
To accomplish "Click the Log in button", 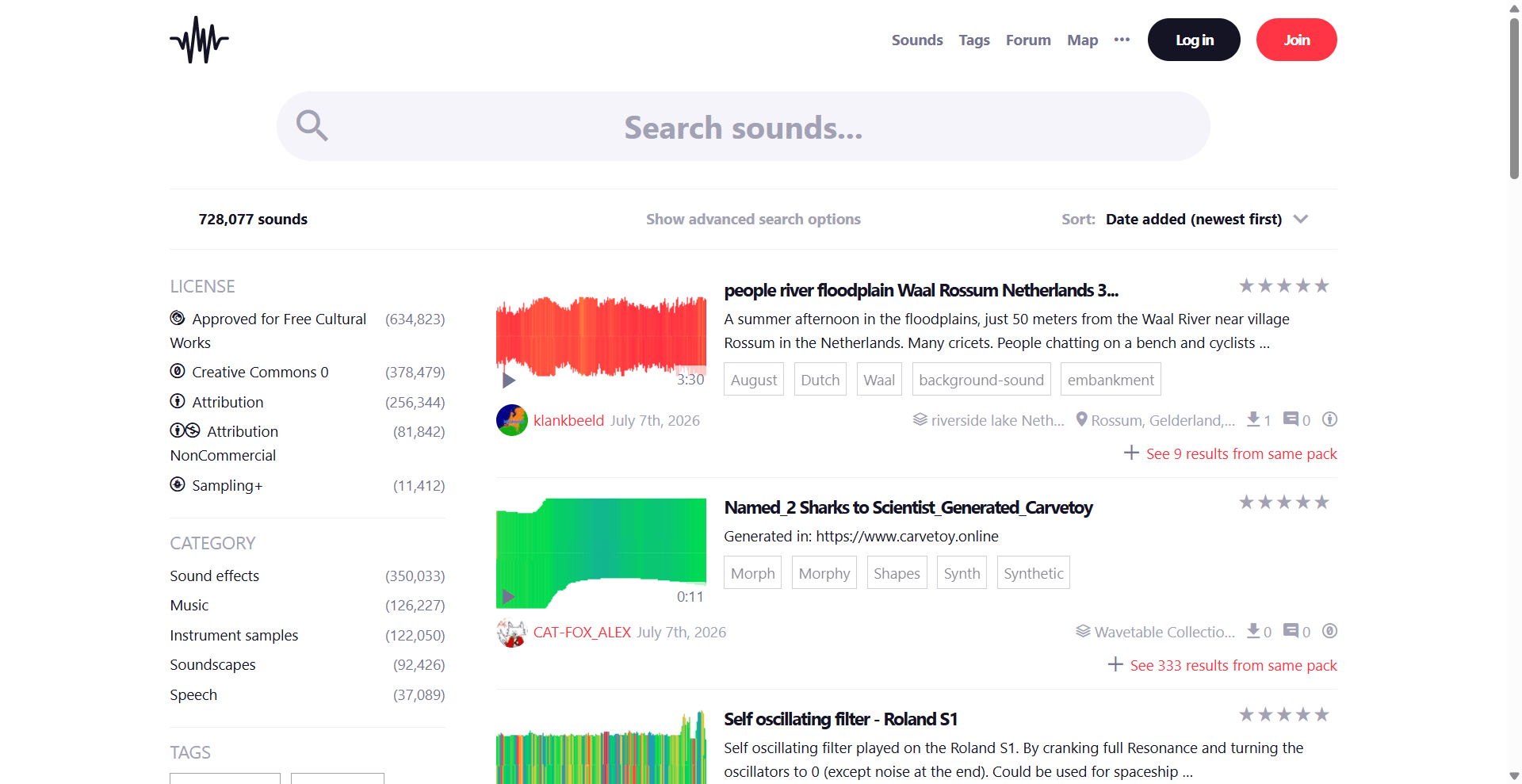I will pos(1194,40).
